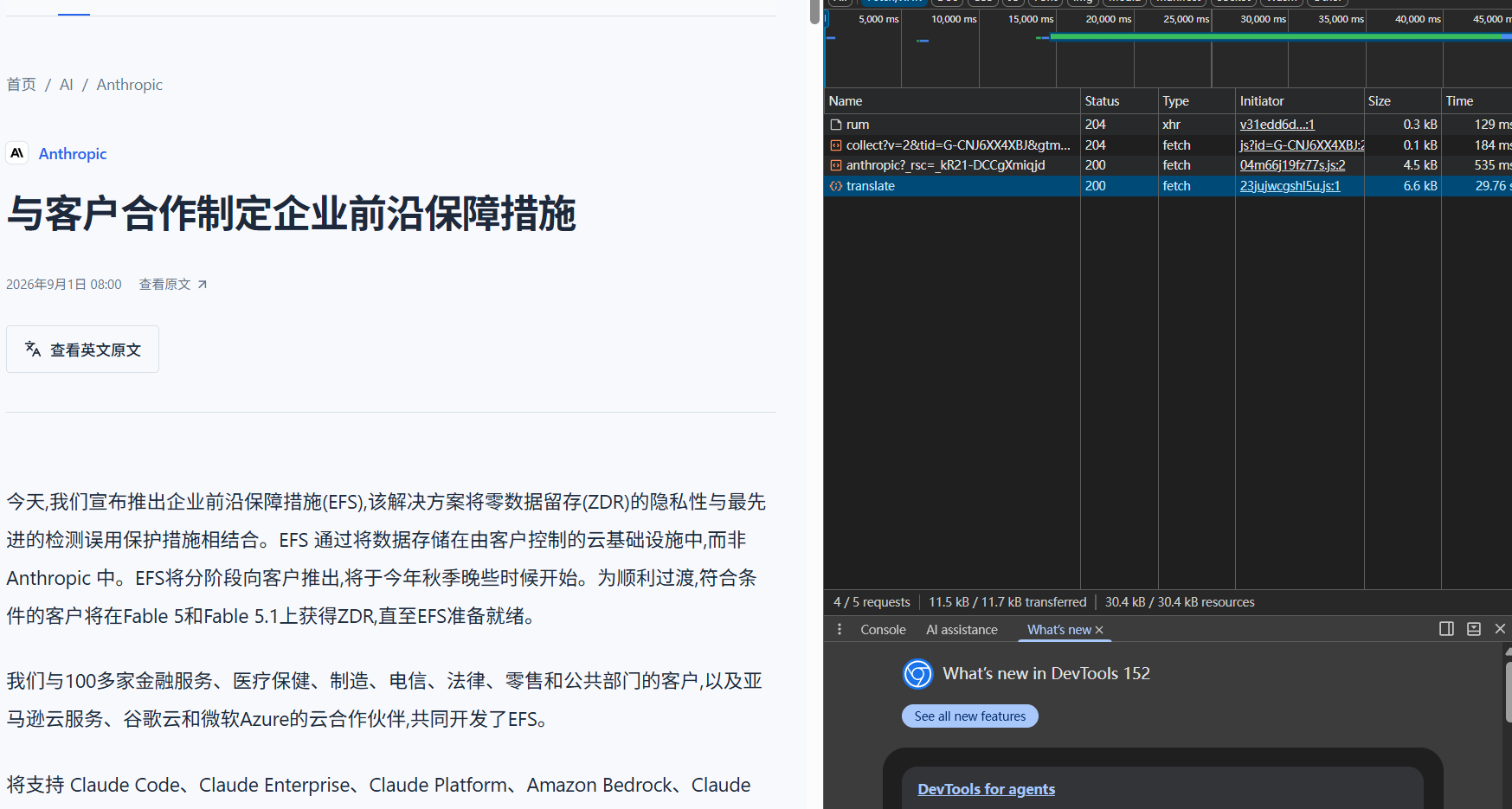Sort requests by Size column header
Image resolution: width=1512 pixels, height=809 pixels.
click(x=1402, y=101)
